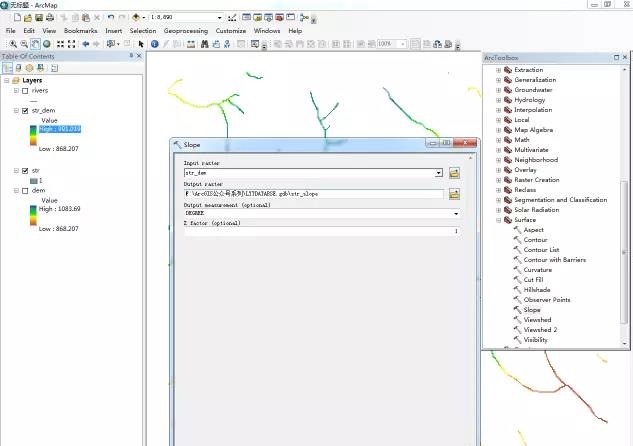Click the Fixed Zoom Out icon
The height and width of the screenshot is (446, 633).
[71, 44]
